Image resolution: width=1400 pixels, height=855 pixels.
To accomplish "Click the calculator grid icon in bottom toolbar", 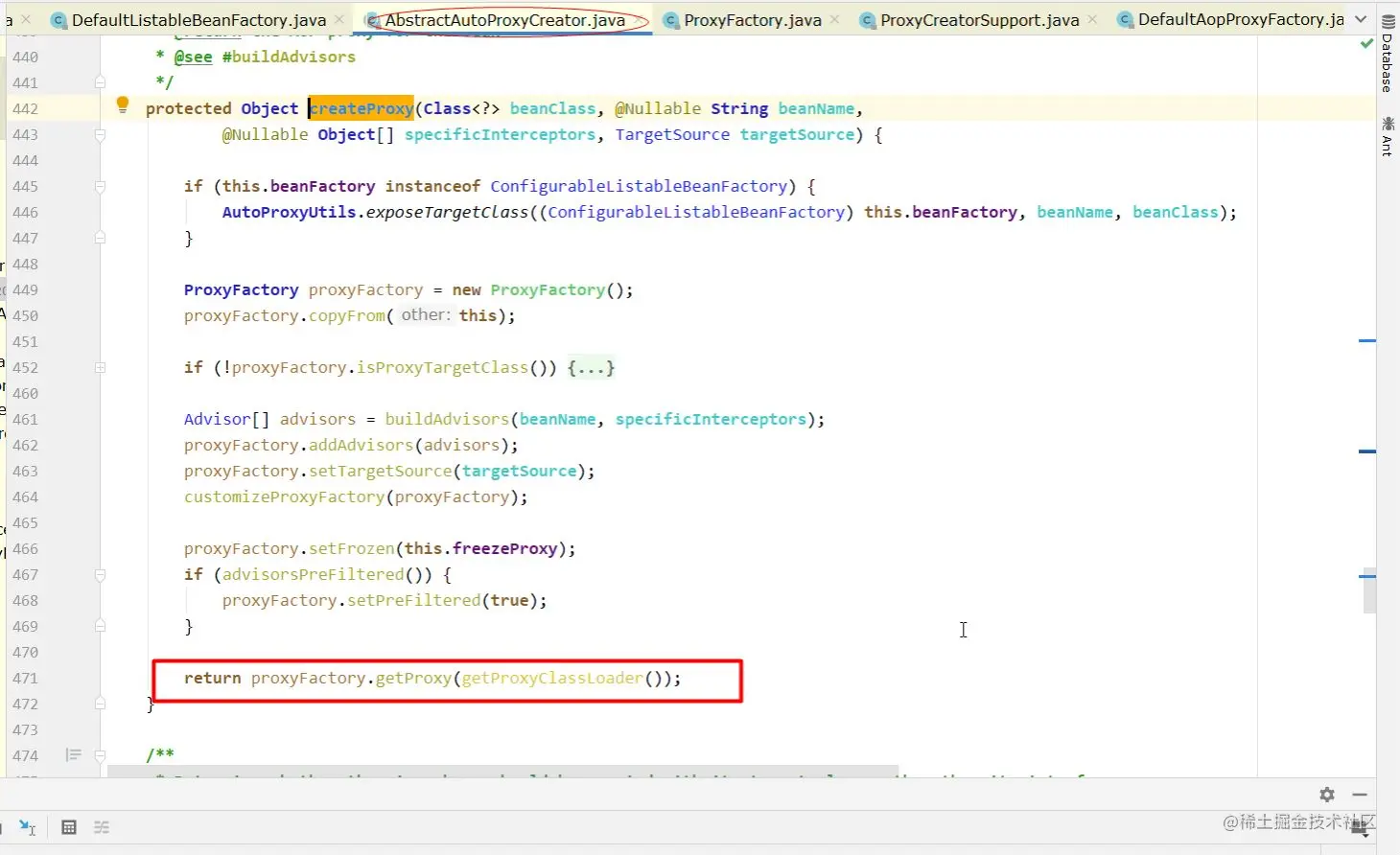I will (x=69, y=827).
